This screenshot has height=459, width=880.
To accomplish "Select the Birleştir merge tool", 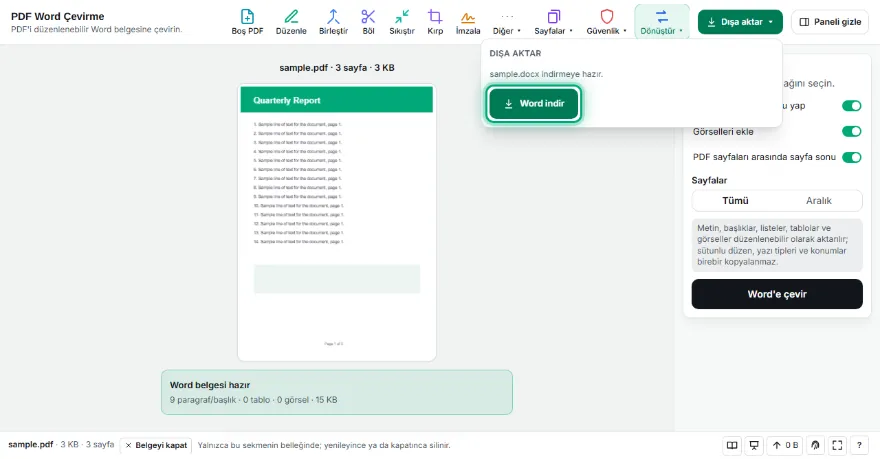I will [333, 22].
